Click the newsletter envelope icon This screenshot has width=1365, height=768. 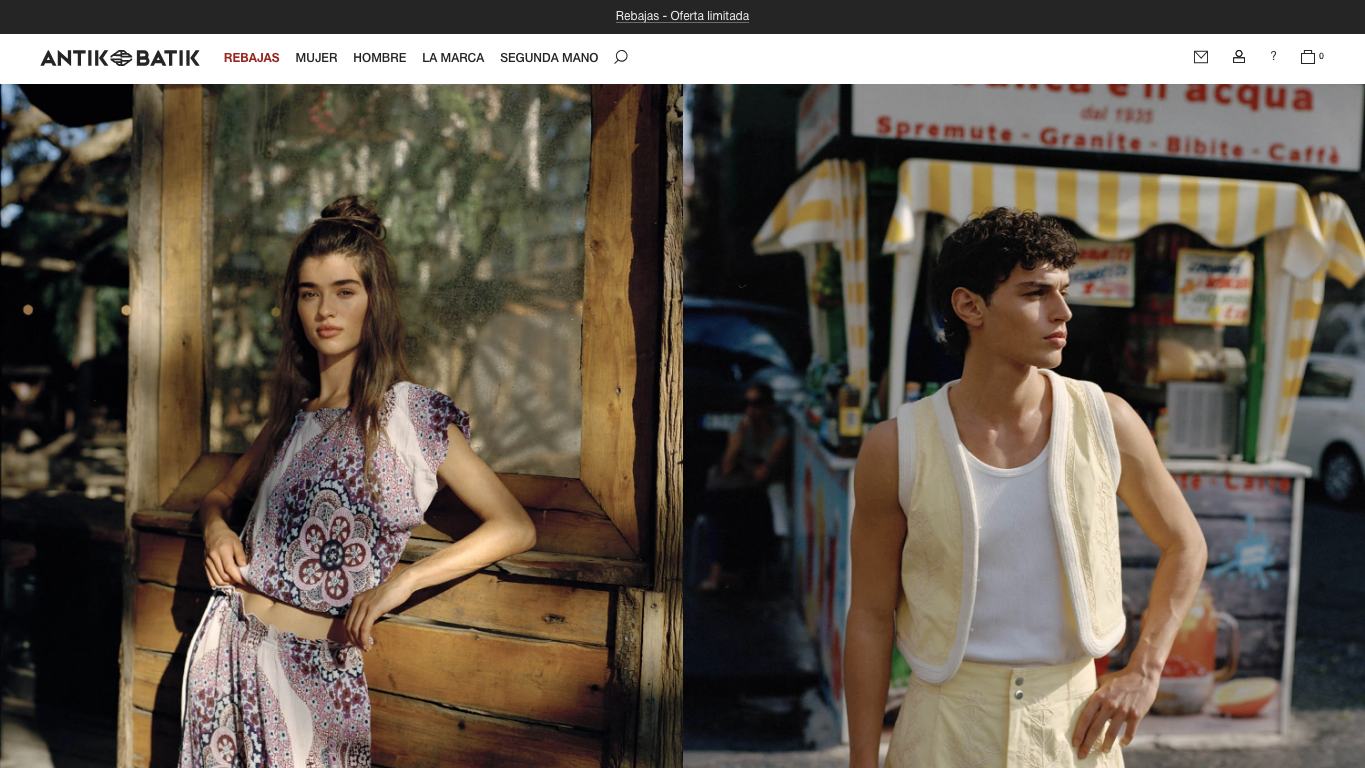coord(1201,57)
